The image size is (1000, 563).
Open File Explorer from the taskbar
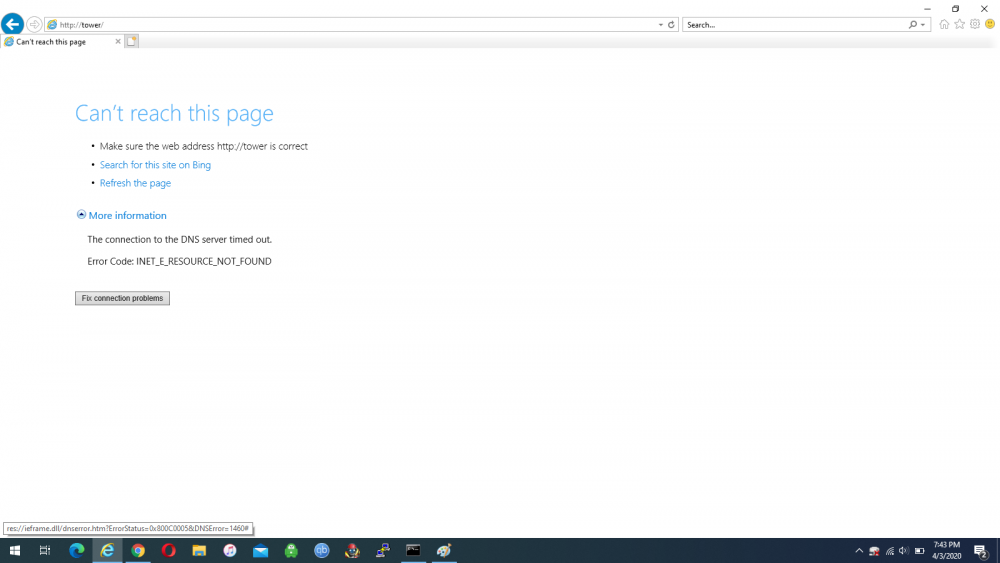(199, 550)
